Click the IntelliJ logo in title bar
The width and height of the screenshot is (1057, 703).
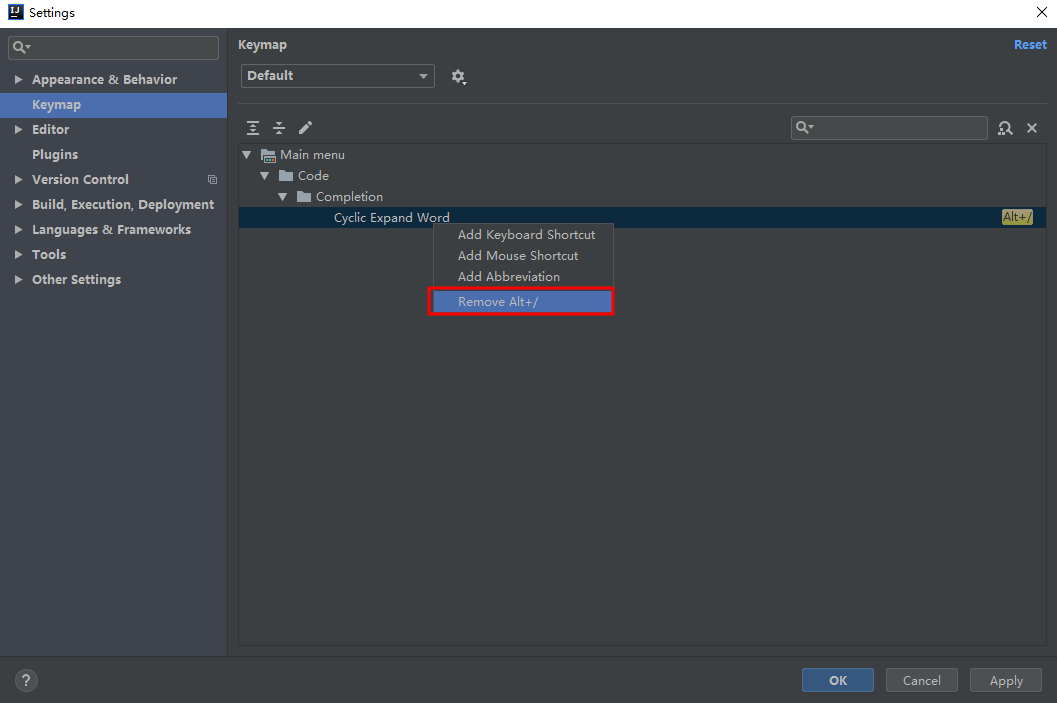16,12
